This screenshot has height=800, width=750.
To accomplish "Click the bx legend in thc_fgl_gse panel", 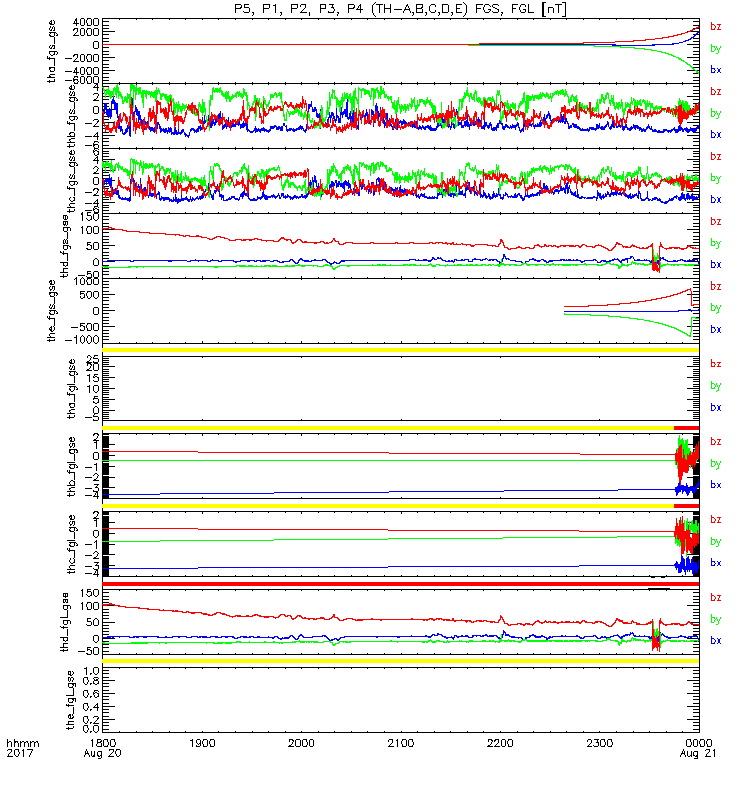I will [x=716, y=563].
